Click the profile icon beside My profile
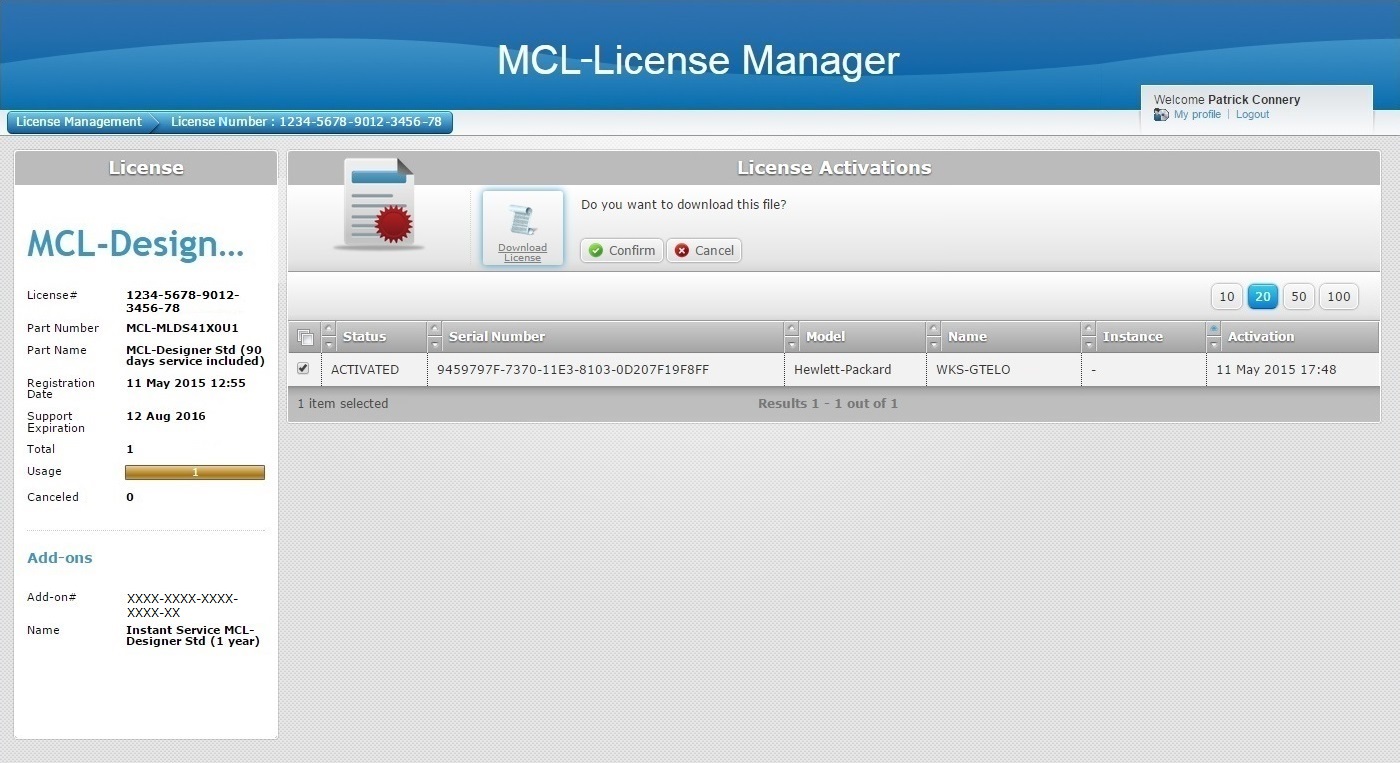Viewport: 1400px width, 763px height. [1161, 115]
